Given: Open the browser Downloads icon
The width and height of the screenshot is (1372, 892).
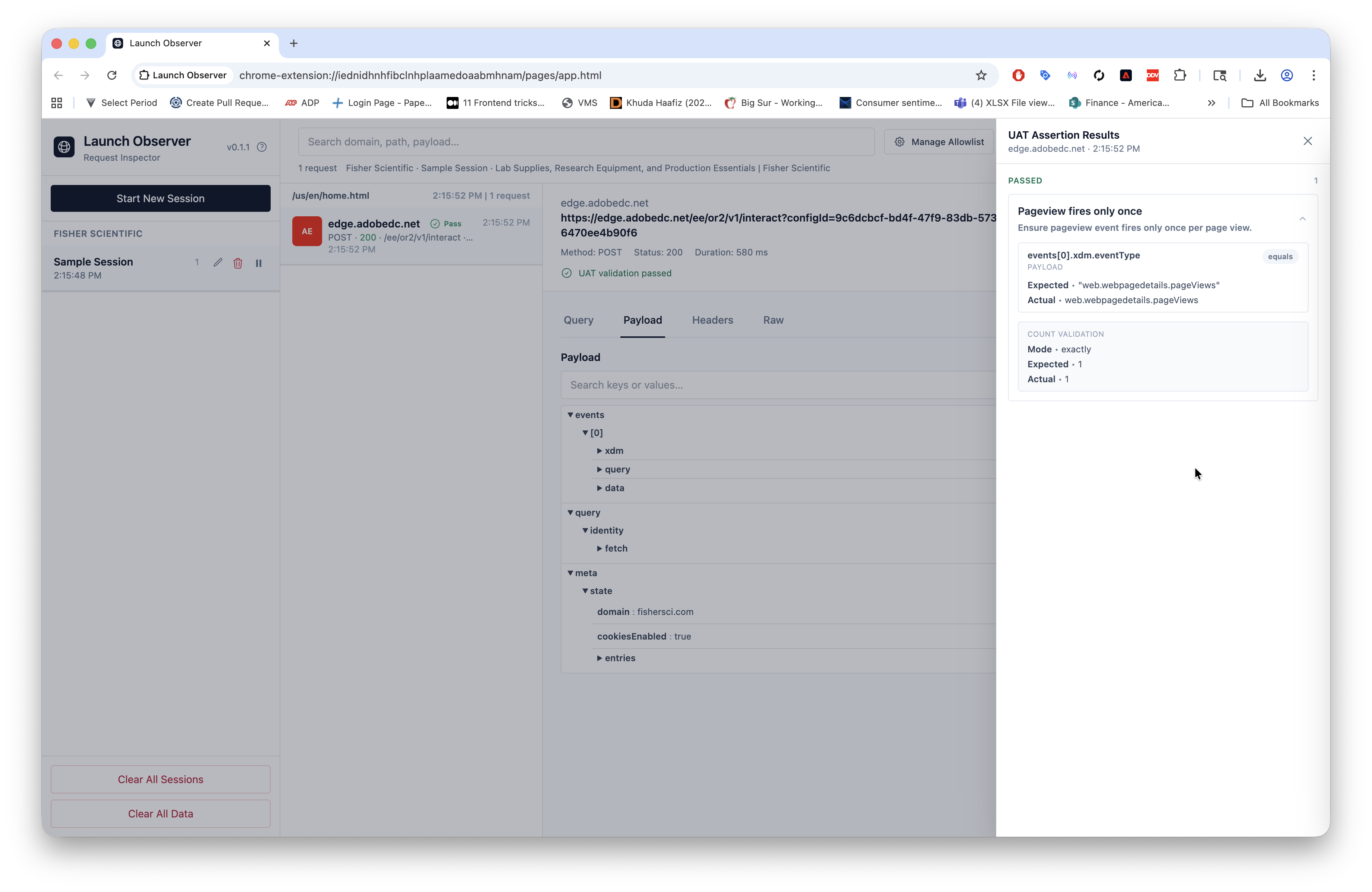Looking at the screenshot, I should pyautogui.click(x=1260, y=75).
